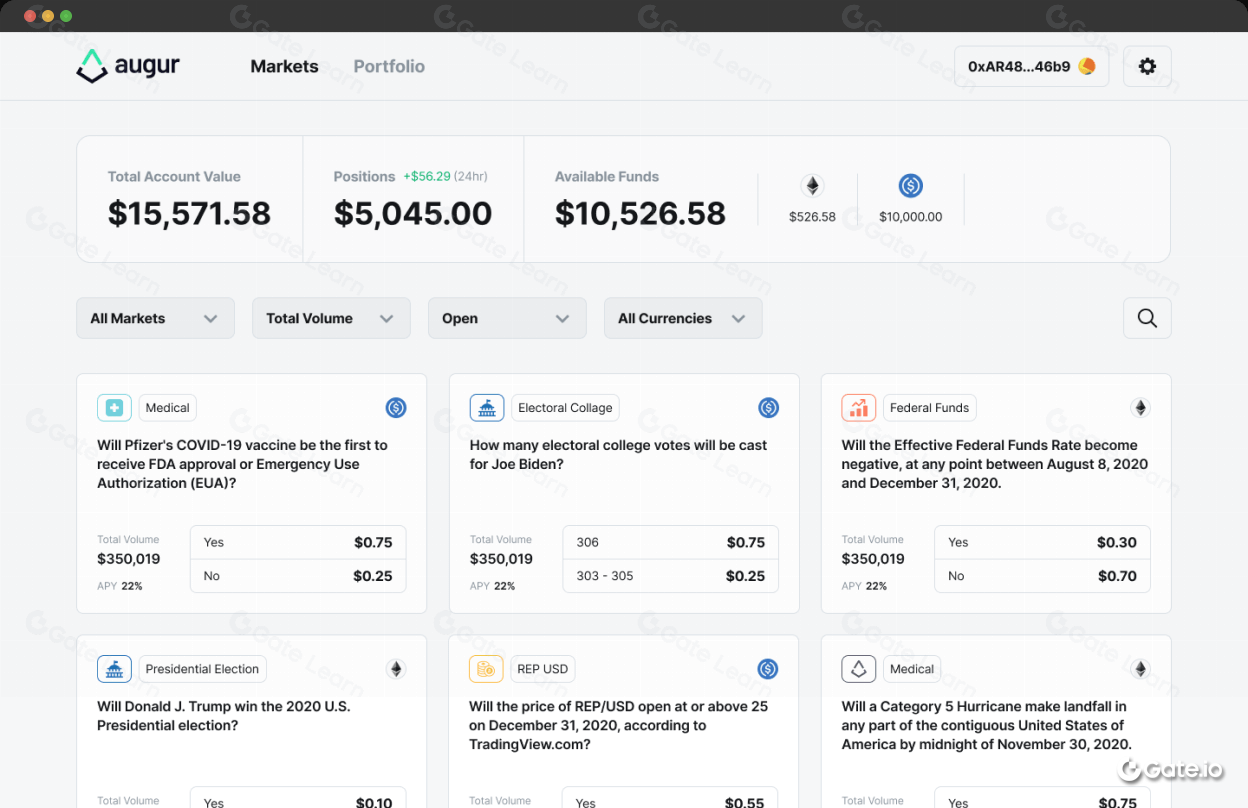Click the USDC icon on REP USD card
The width and height of the screenshot is (1248, 808).
pyautogui.click(x=768, y=669)
